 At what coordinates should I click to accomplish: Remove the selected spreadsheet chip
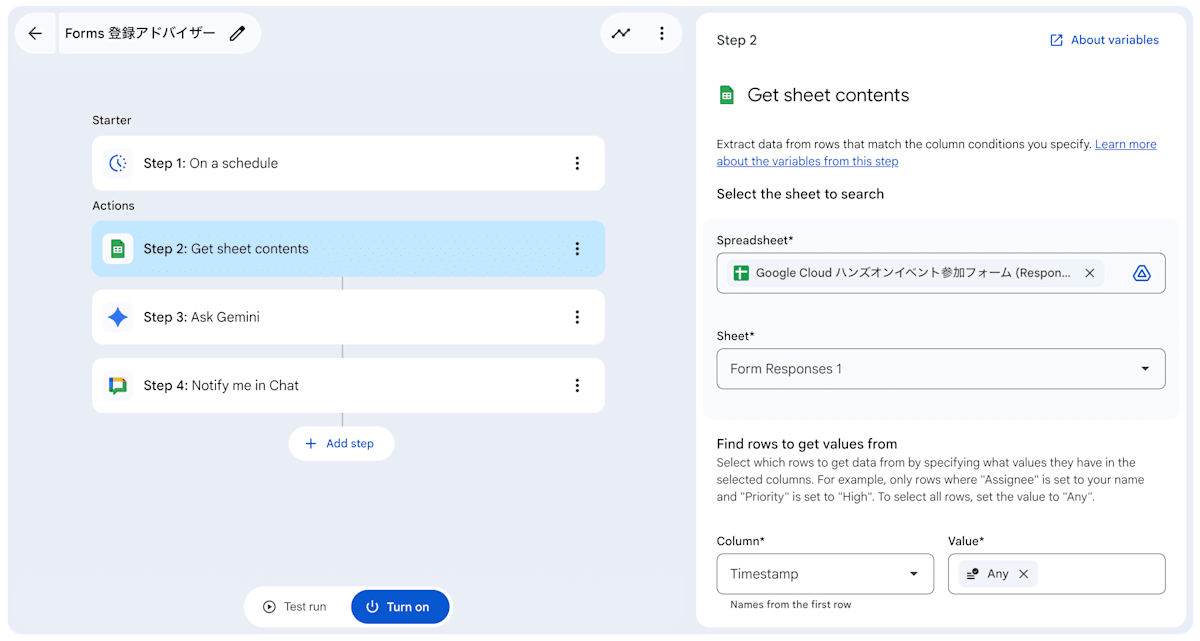[1090, 273]
